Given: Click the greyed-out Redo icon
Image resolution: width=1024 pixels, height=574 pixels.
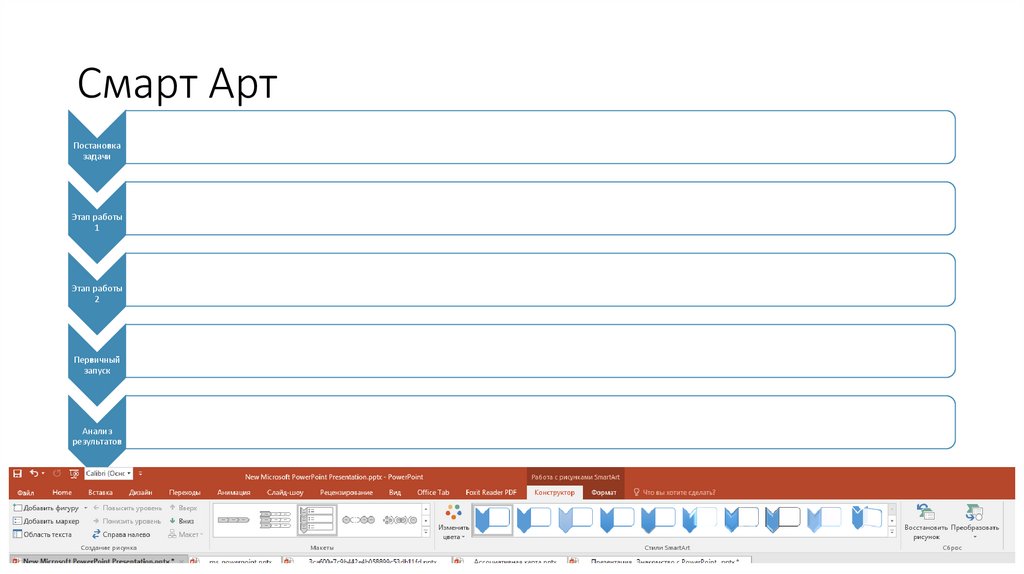Looking at the screenshot, I should point(57,473).
